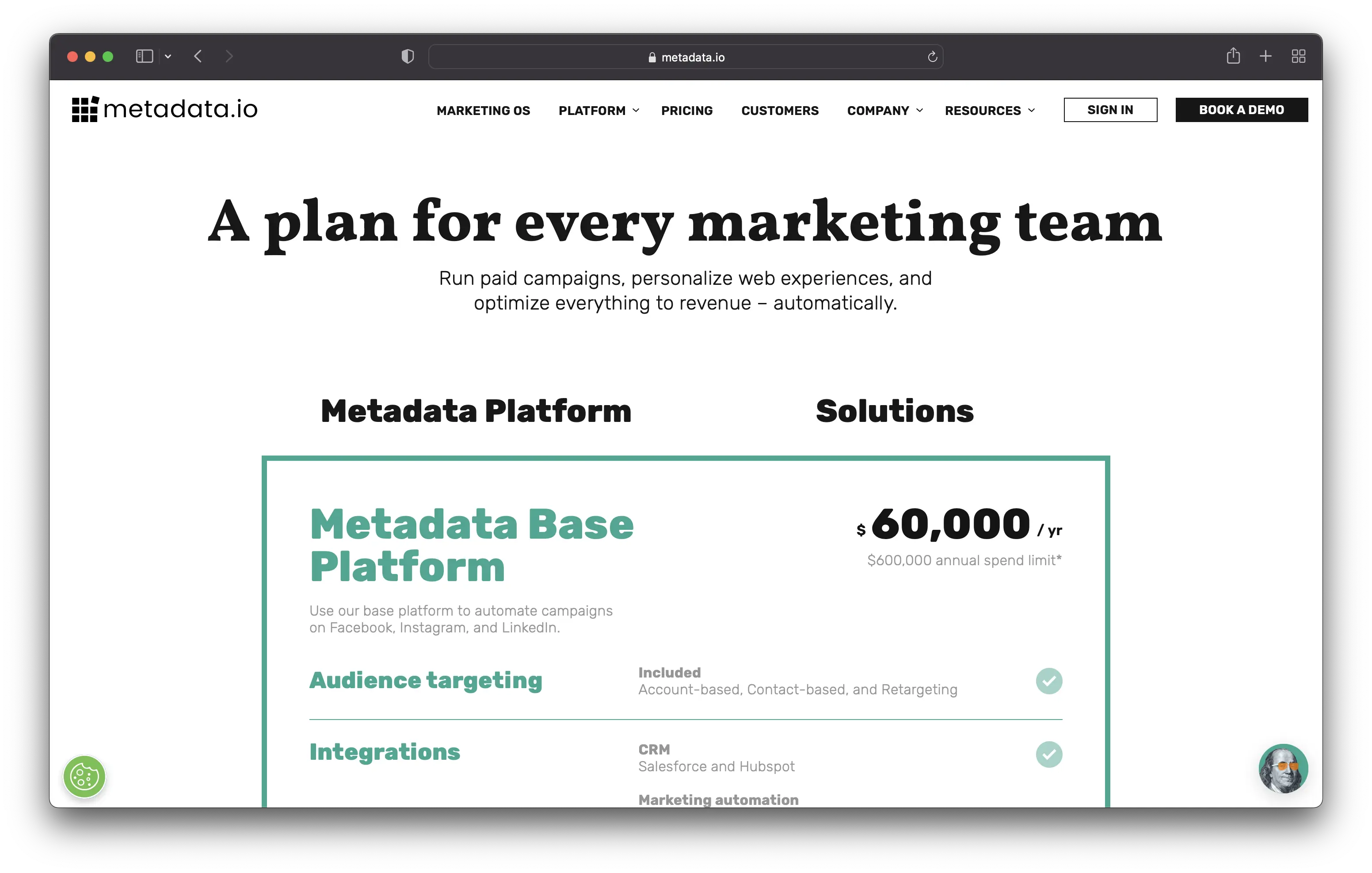Viewport: 1372px width, 873px height.
Task: Reload the page with the refresh icon
Action: 932,57
